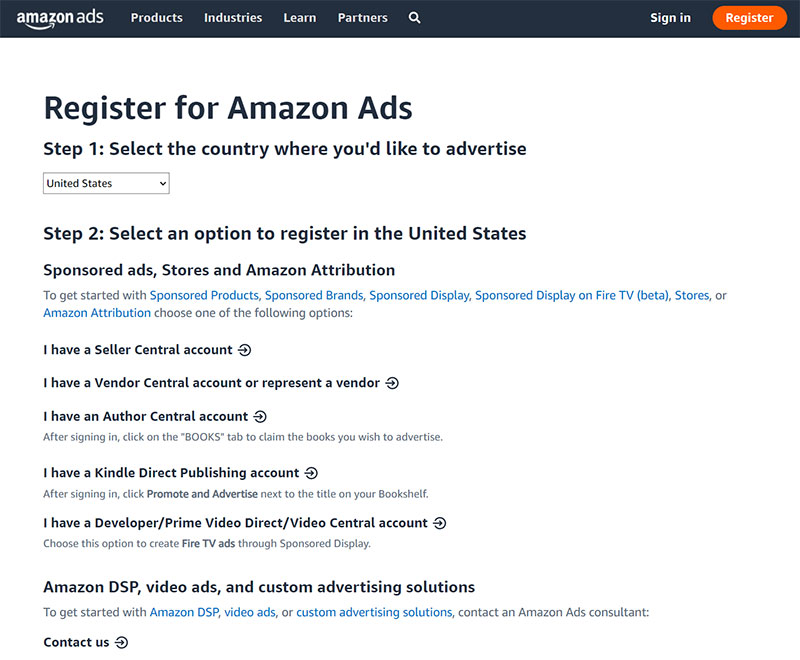This screenshot has height=660, width=800.
Task: Click the Sign in link
Action: pos(670,18)
